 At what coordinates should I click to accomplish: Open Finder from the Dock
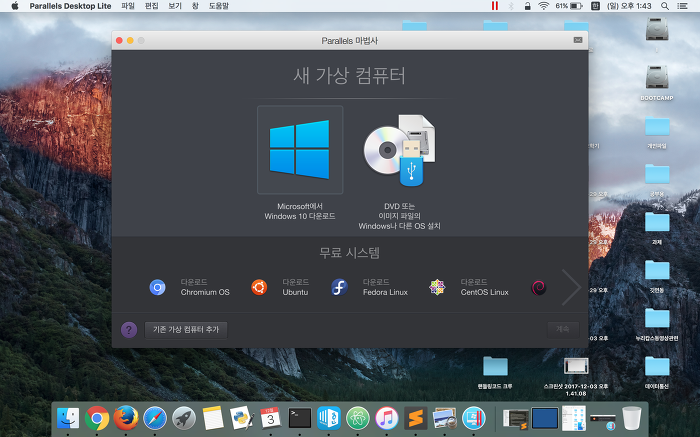point(68,419)
